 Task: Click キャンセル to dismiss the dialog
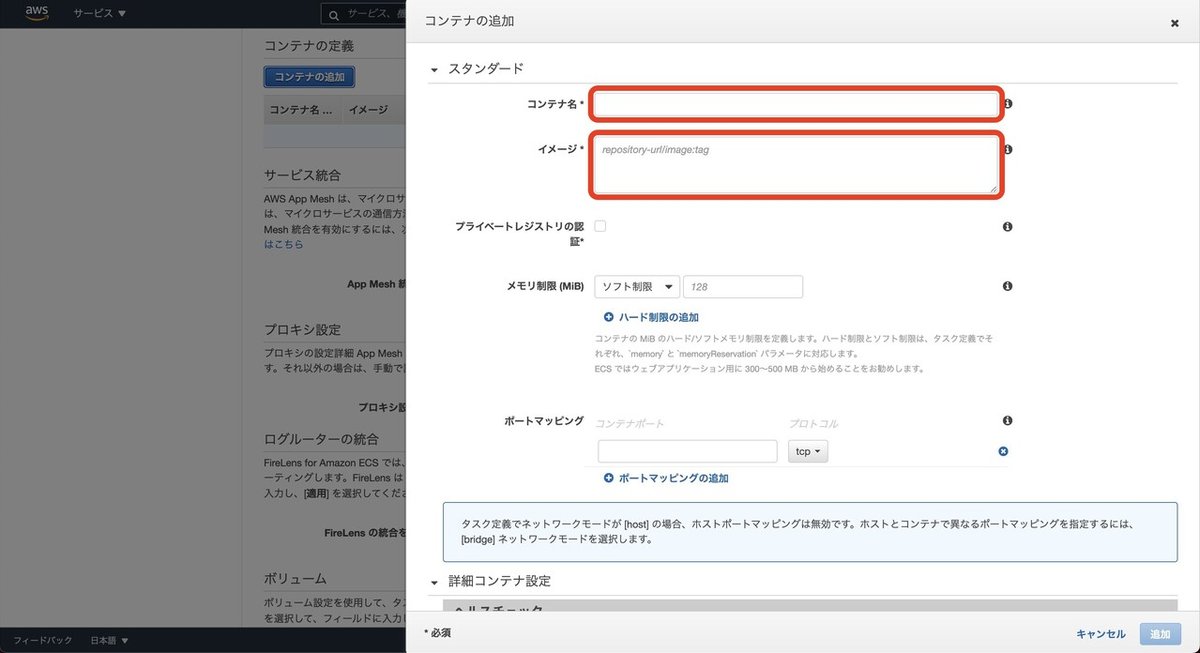click(x=1100, y=633)
